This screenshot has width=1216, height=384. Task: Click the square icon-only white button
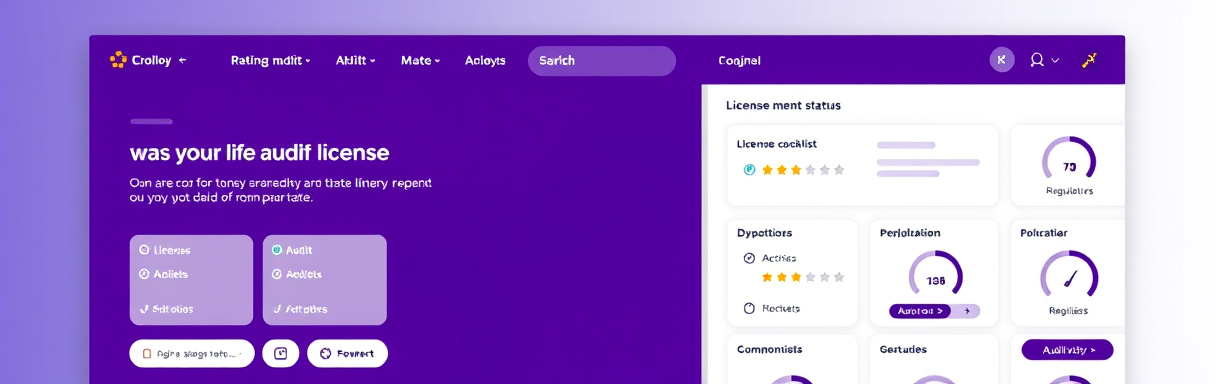coord(281,353)
